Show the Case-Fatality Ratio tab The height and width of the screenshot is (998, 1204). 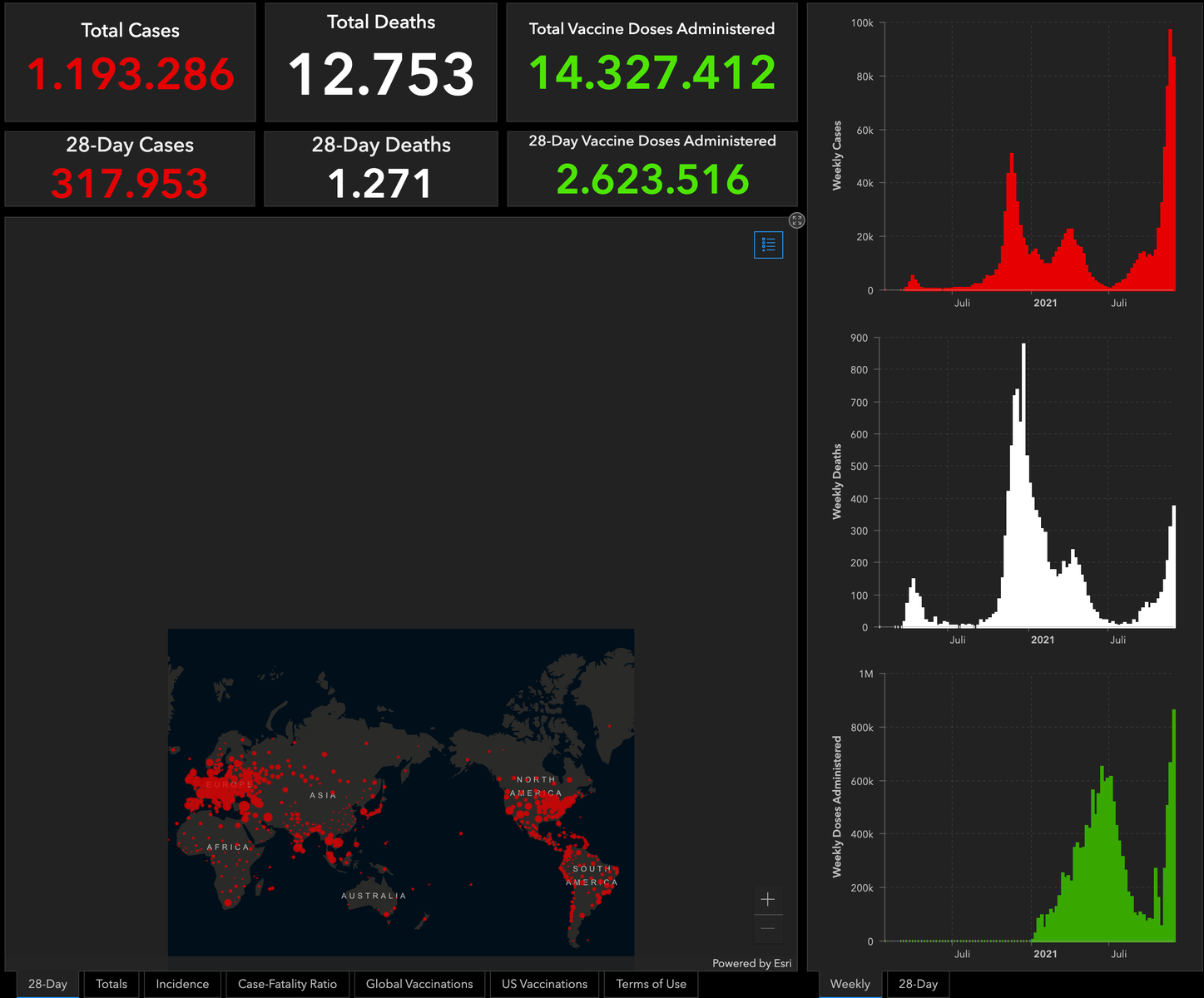(x=287, y=984)
